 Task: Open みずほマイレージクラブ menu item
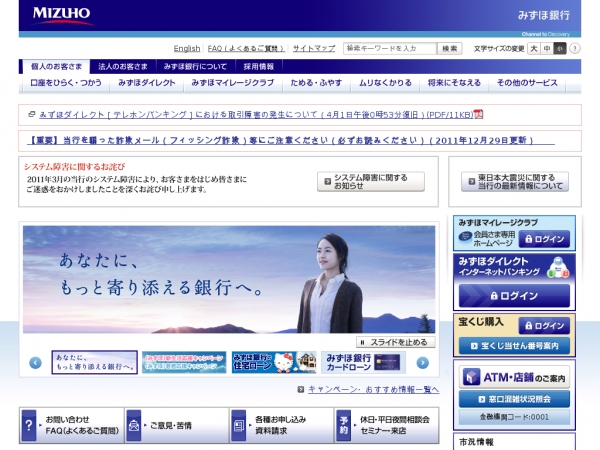tap(233, 83)
